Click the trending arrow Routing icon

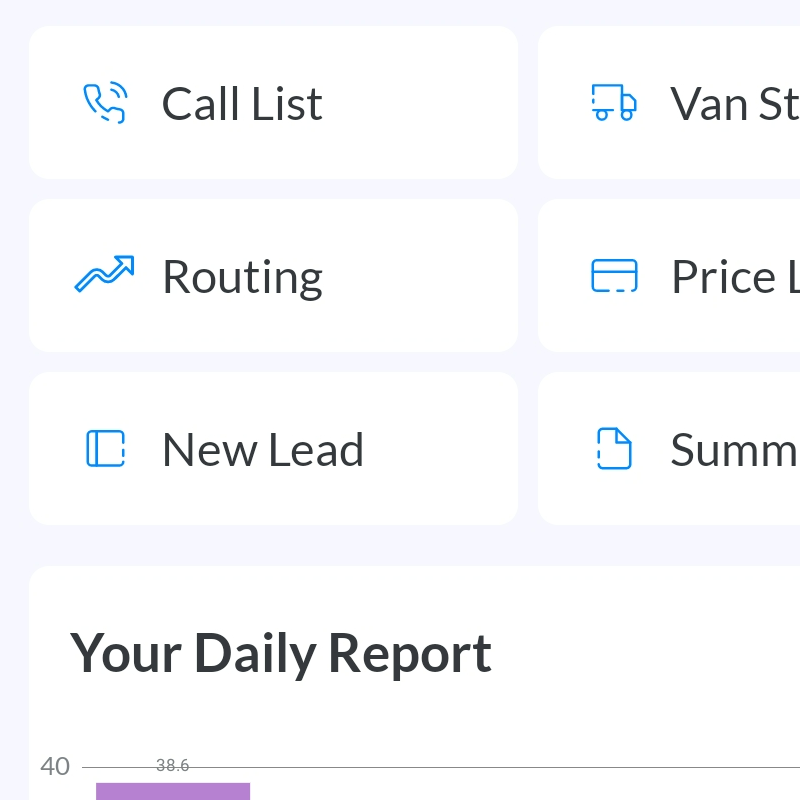click(x=105, y=274)
